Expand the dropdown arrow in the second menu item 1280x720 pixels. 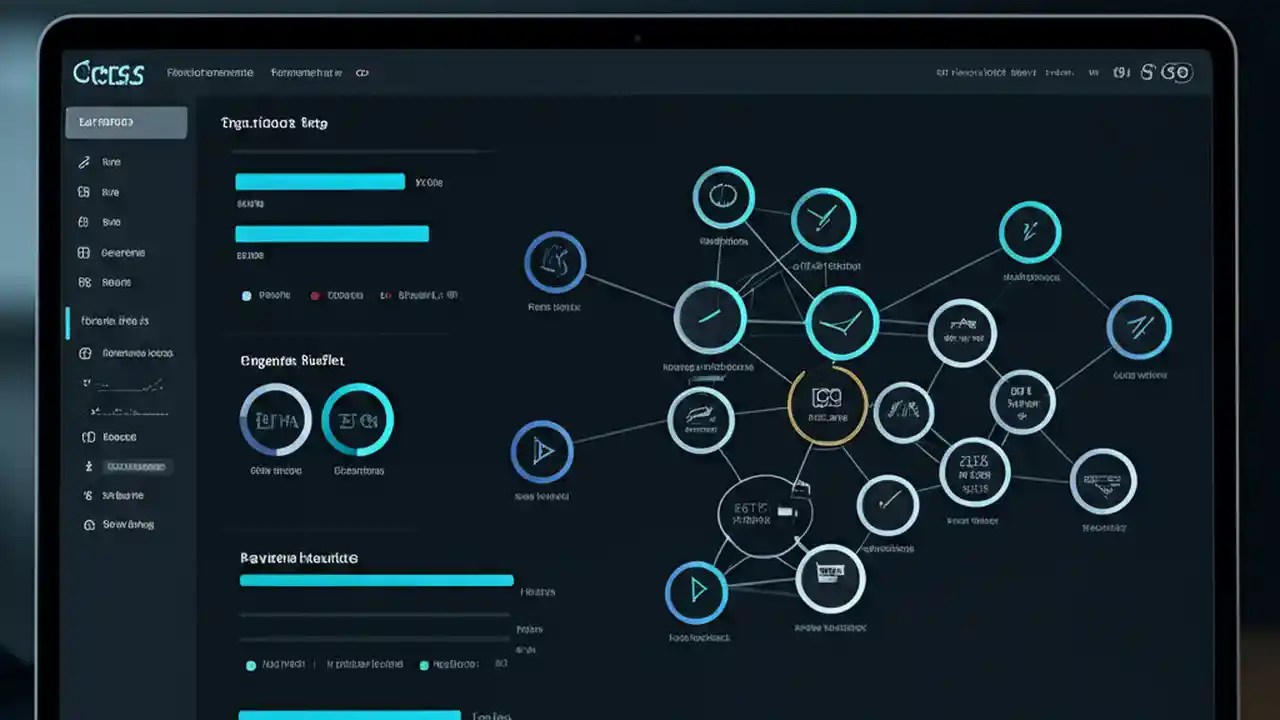pyautogui.click(x=339, y=73)
